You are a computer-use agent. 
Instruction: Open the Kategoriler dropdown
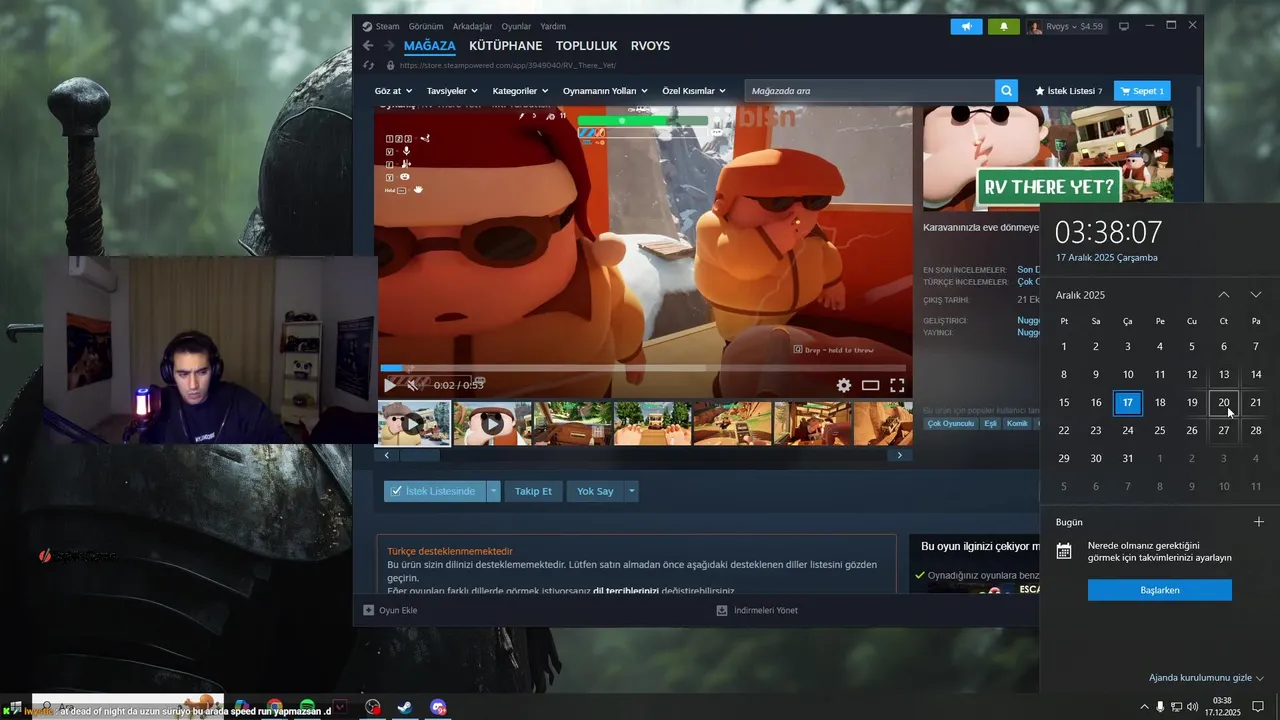(x=520, y=91)
